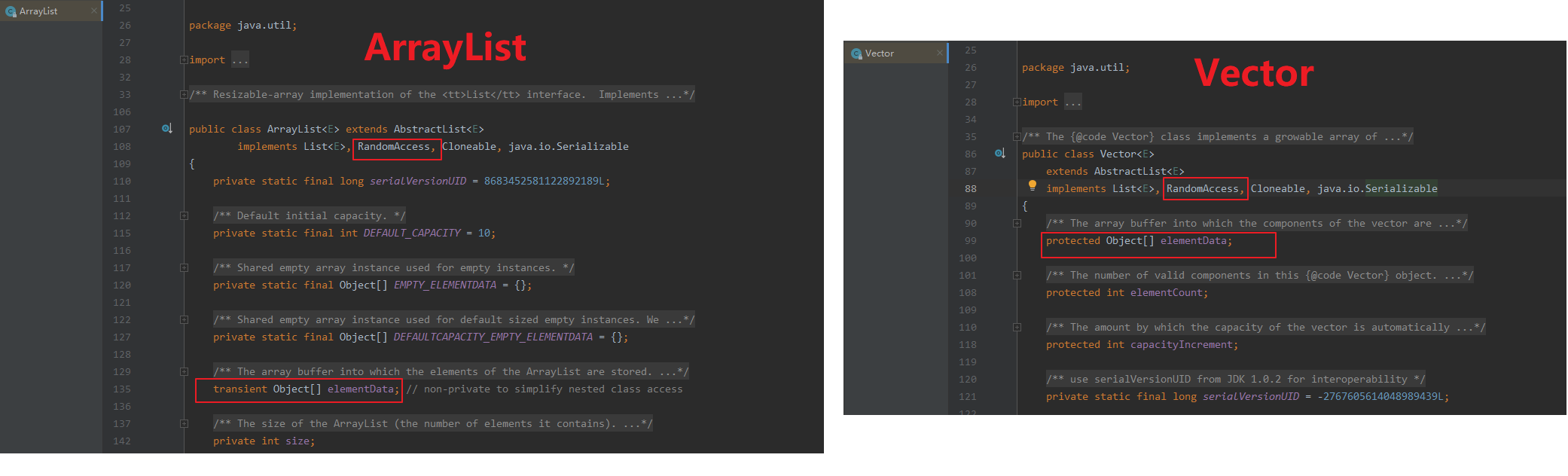Click 'elementData;' in the Vector protected field

point(1197,240)
